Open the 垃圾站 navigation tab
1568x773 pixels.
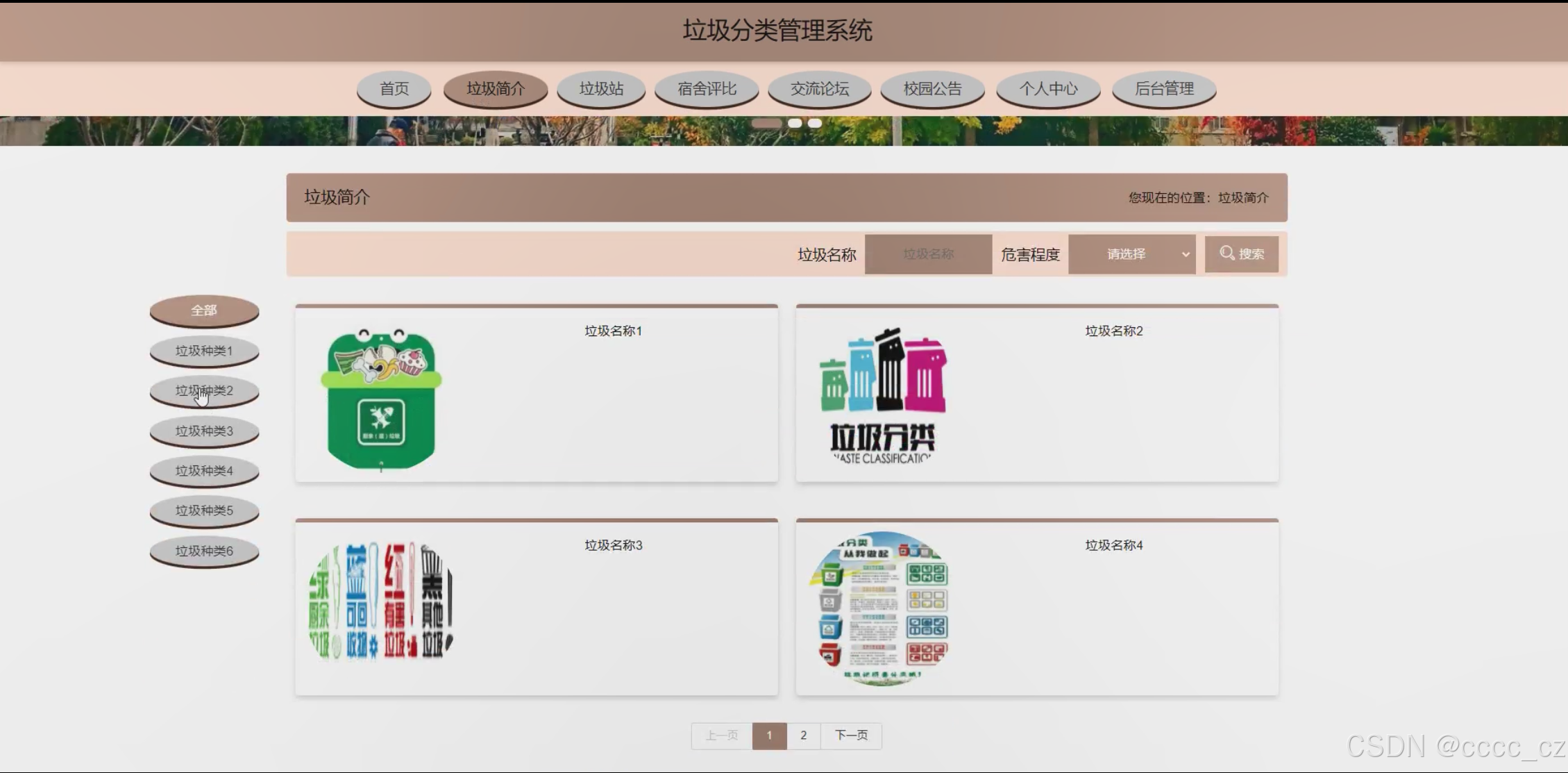601,89
